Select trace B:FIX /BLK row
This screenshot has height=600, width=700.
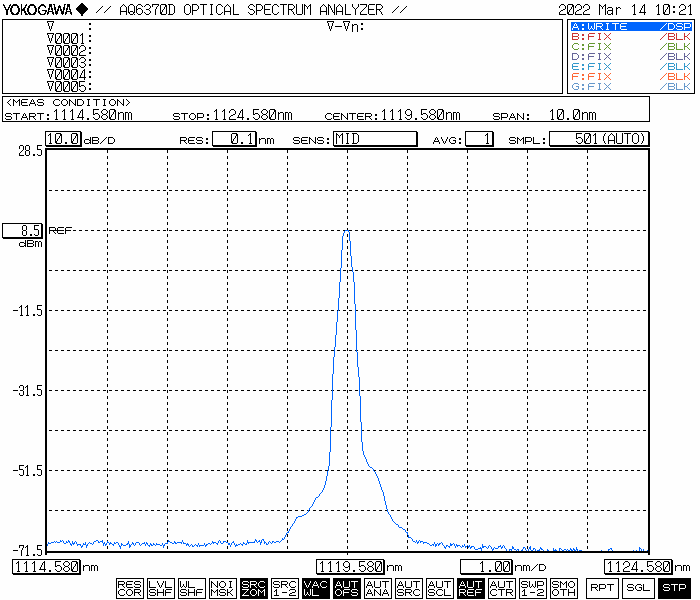[x=630, y=37]
